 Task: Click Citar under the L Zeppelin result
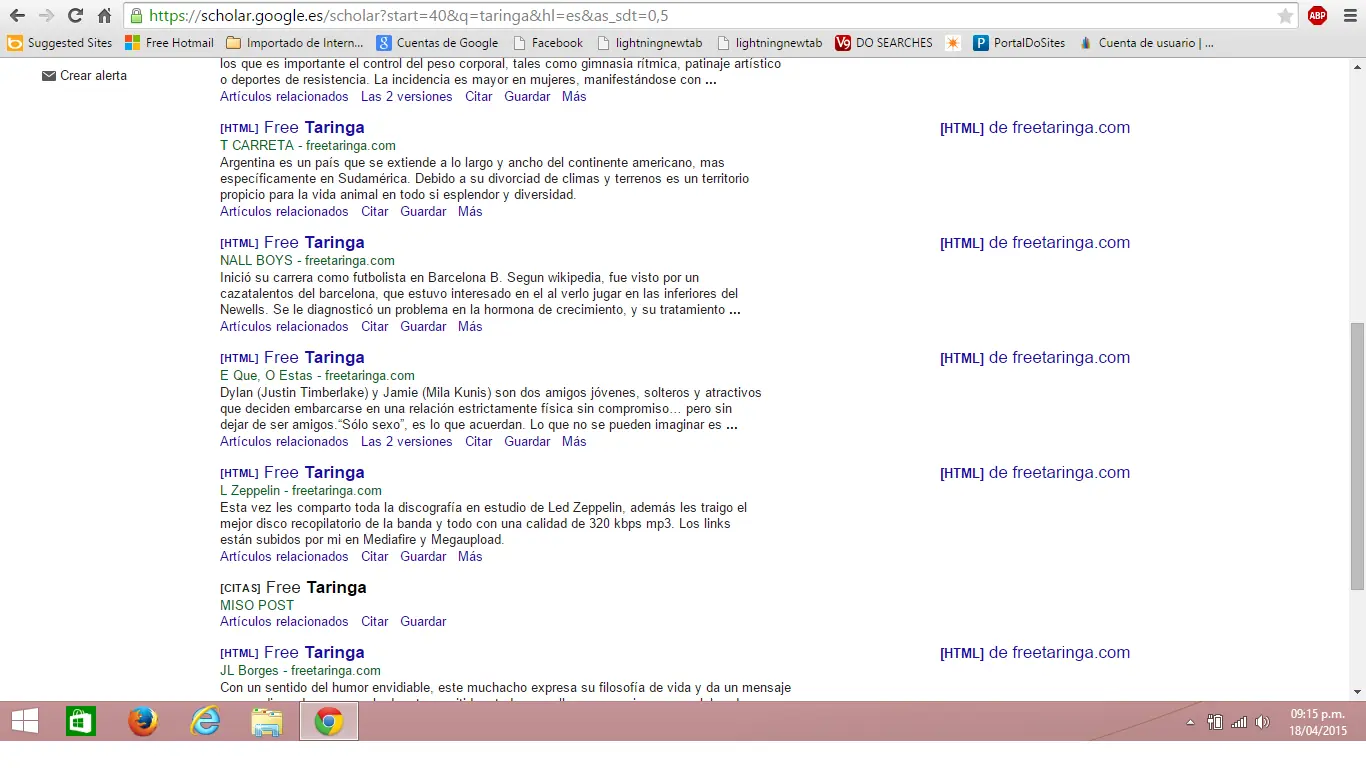coord(375,556)
